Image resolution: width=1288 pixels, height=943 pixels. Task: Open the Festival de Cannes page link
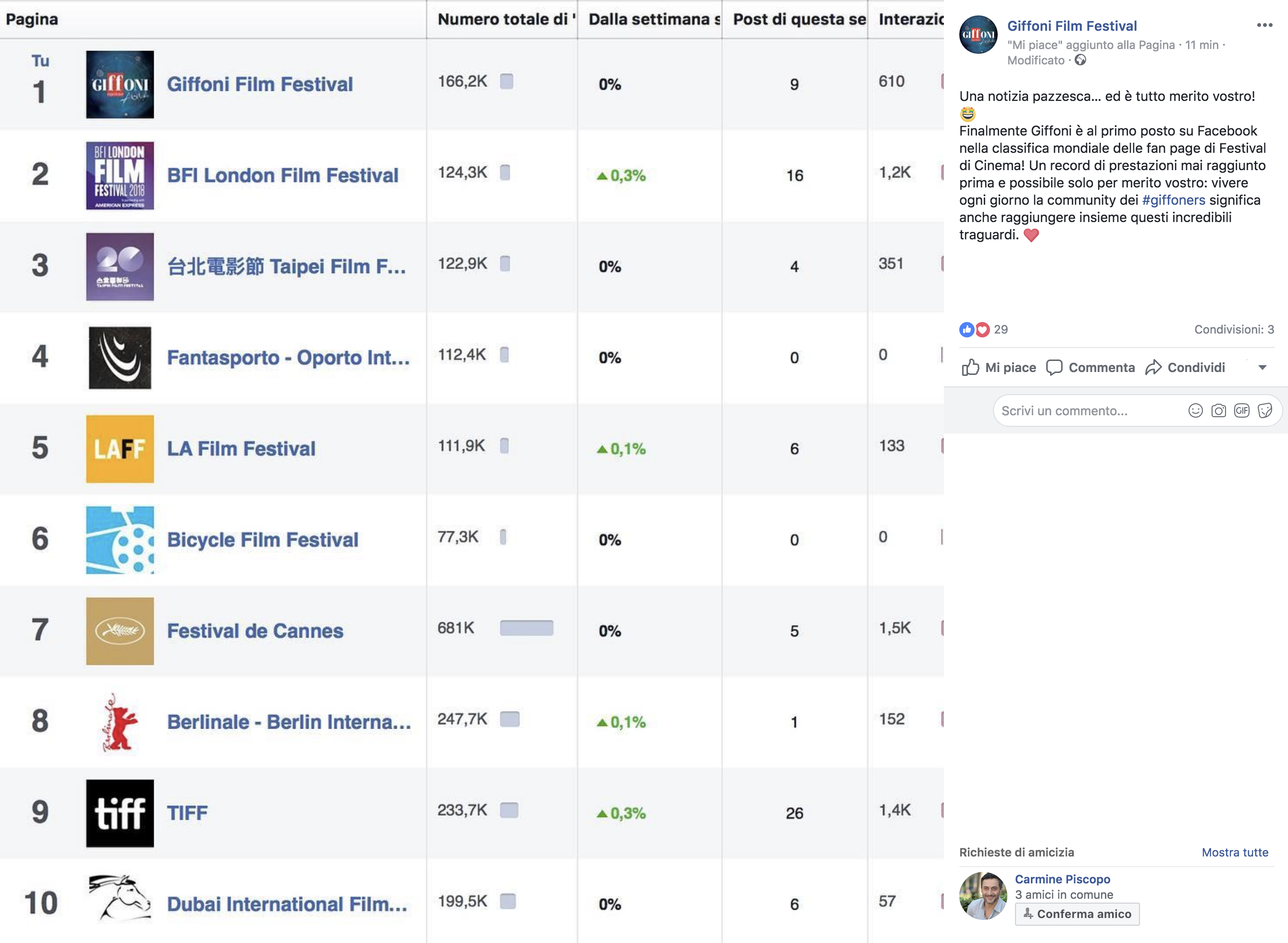pos(255,631)
